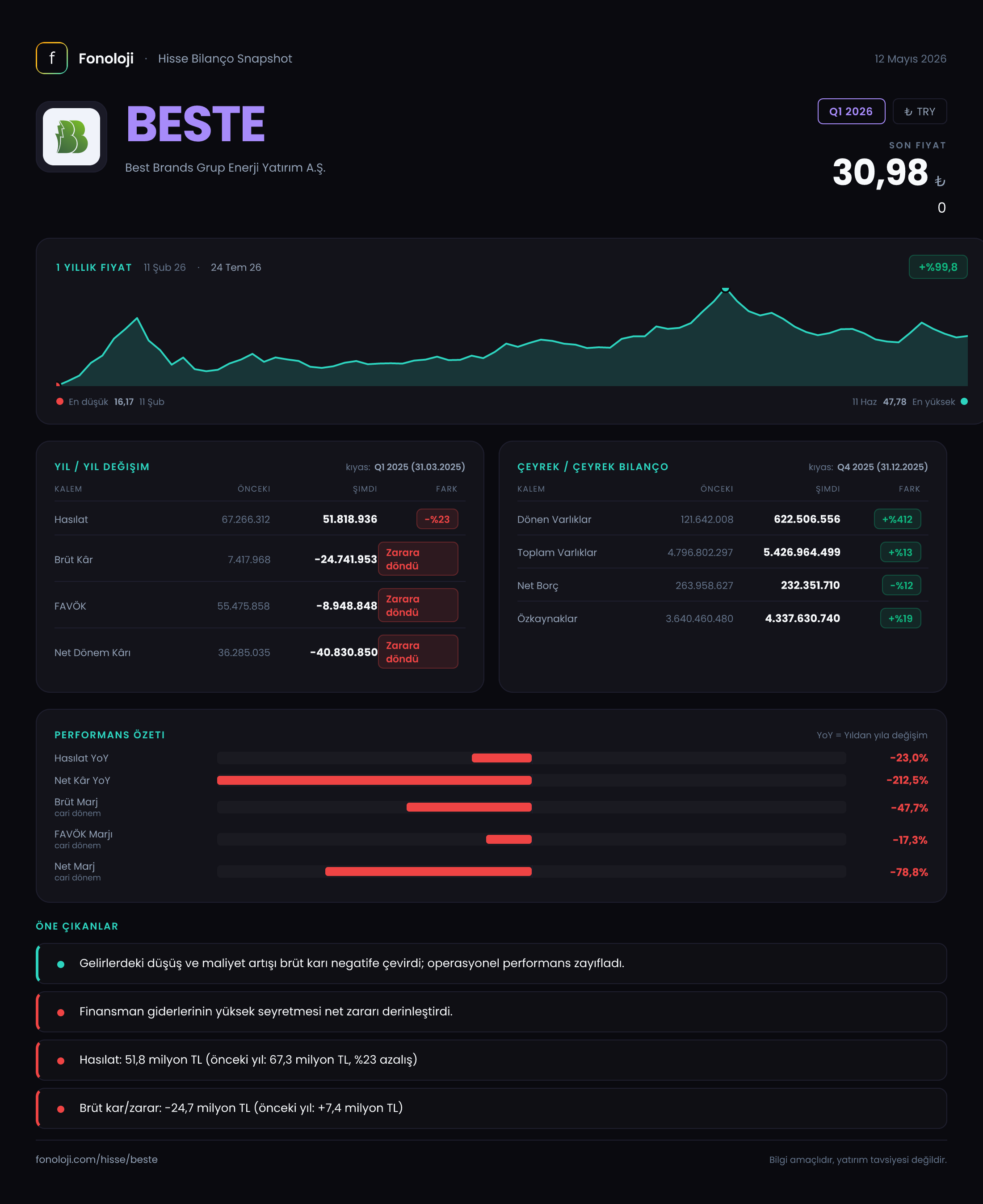Image resolution: width=983 pixels, height=1204 pixels.
Task: Click the +%19 Özkaynaklar badge
Action: [900, 619]
